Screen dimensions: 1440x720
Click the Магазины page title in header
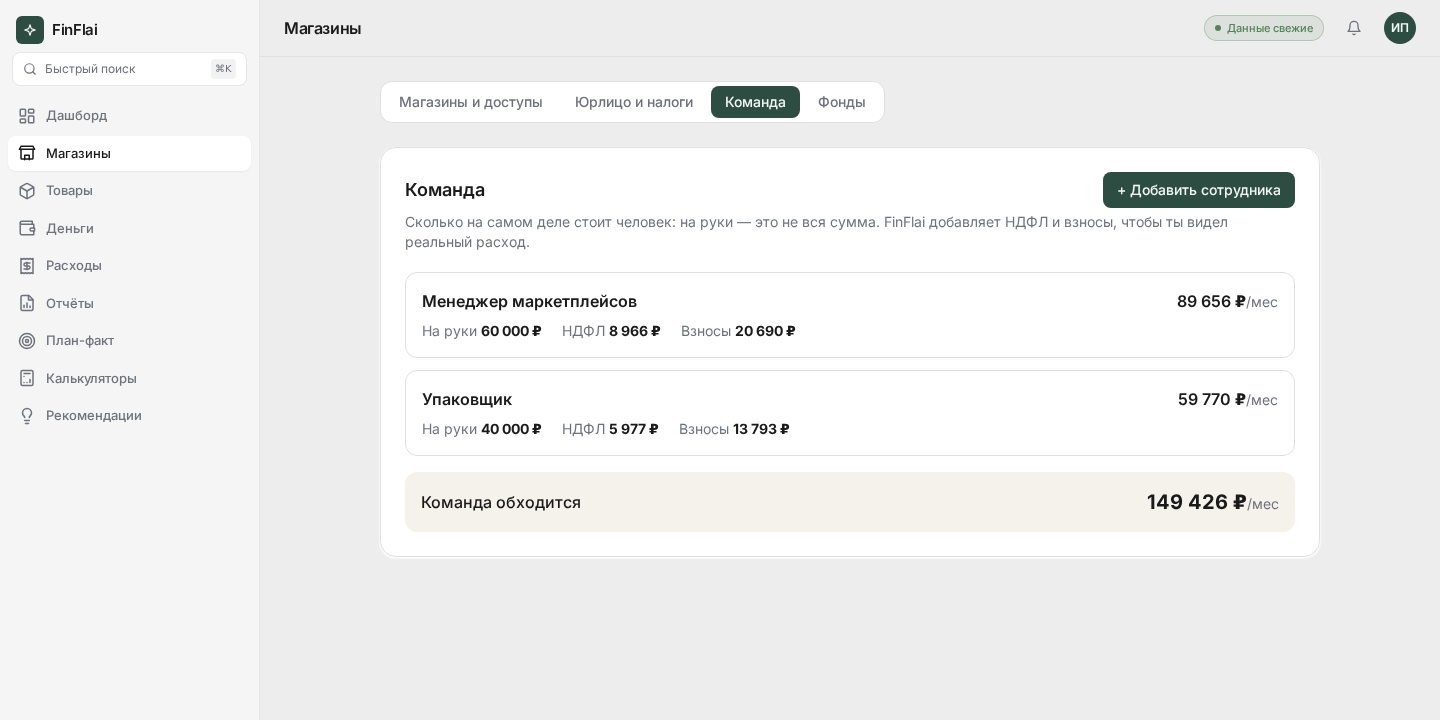[x=322, y=28]
